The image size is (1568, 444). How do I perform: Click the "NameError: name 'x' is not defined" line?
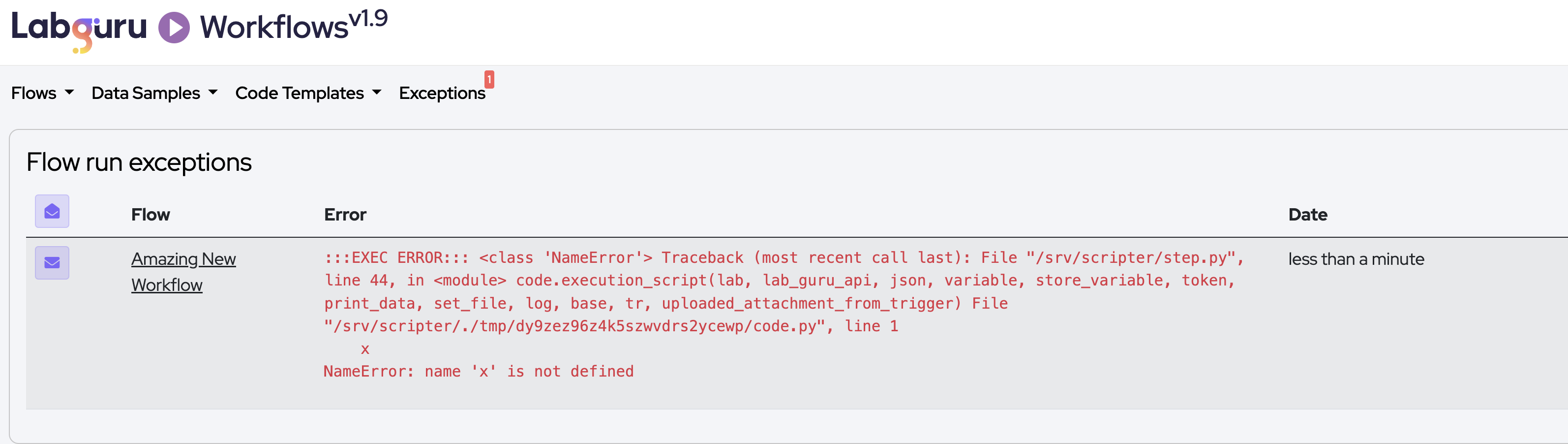(x=479, y=372)
